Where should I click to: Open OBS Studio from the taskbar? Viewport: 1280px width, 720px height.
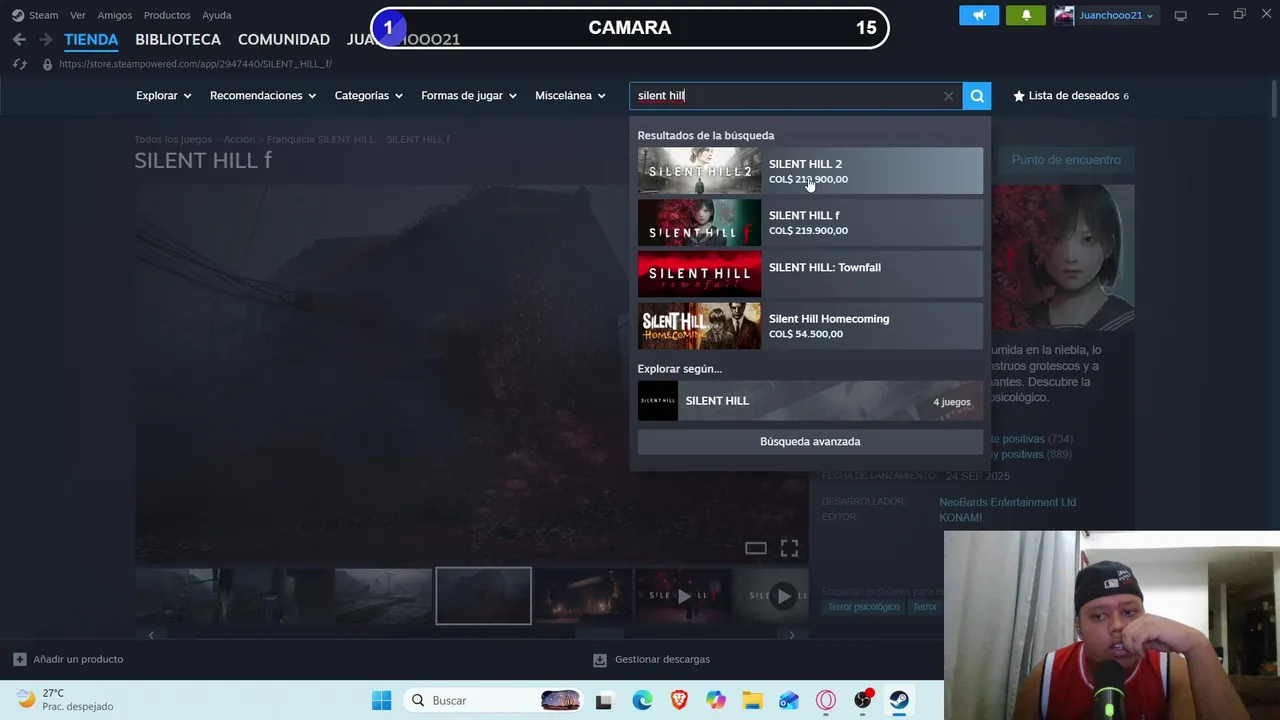[x=863, y=700]
